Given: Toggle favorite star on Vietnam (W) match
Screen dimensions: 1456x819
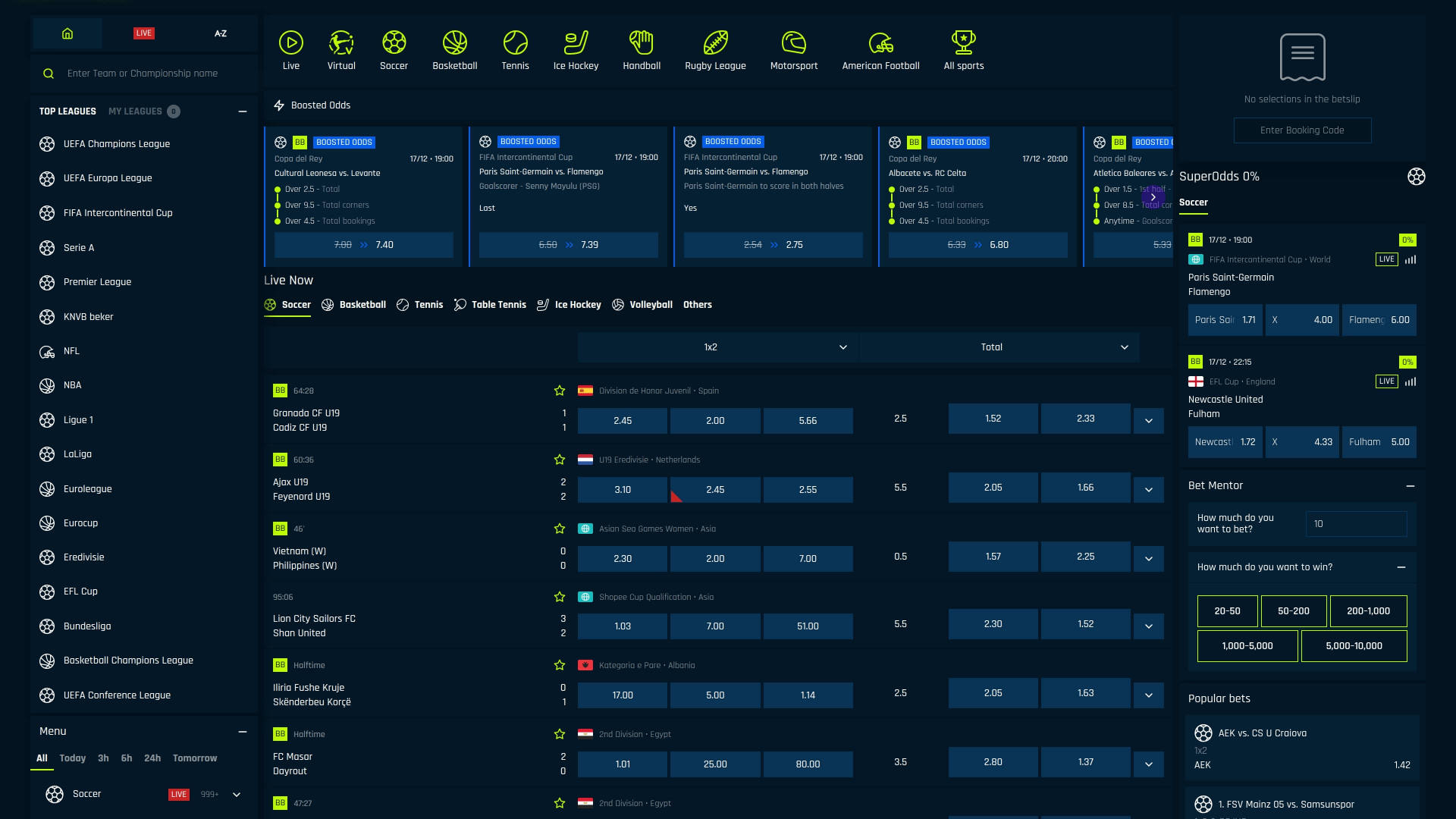Looking at the screenshot, I should (x=560, y=529).
